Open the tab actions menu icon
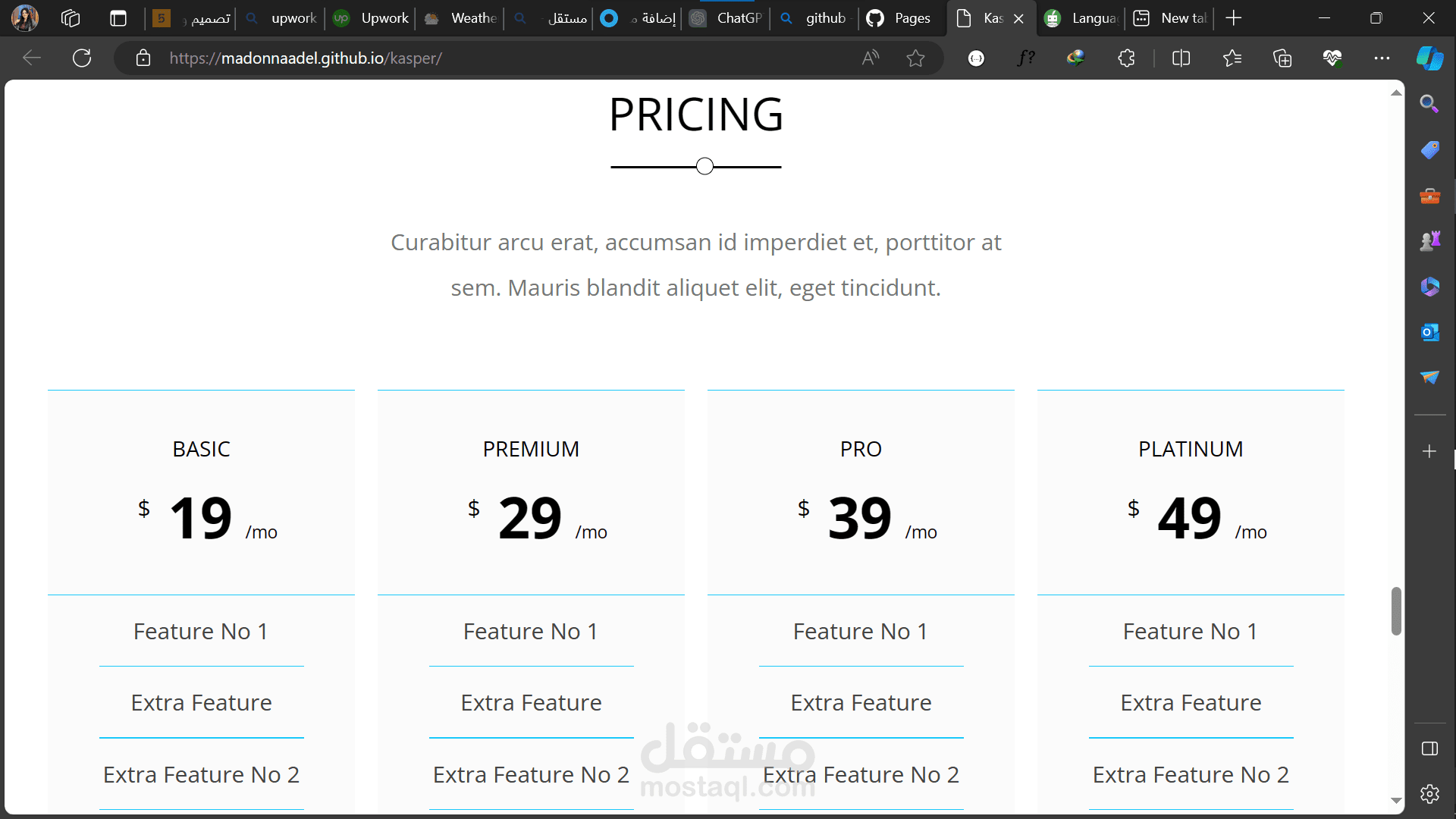 point(118,18)
